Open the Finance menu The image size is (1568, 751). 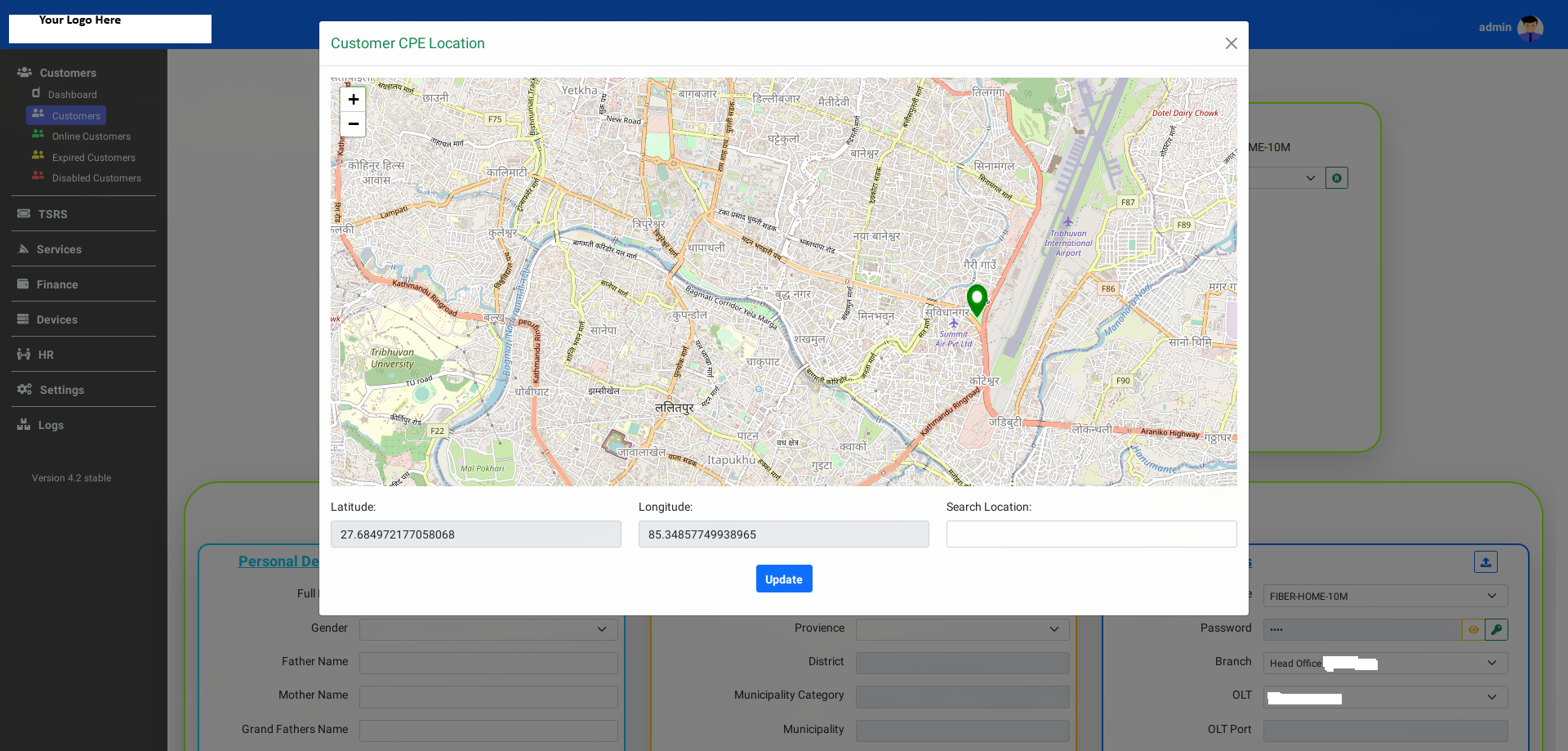[x=57, y=284]
